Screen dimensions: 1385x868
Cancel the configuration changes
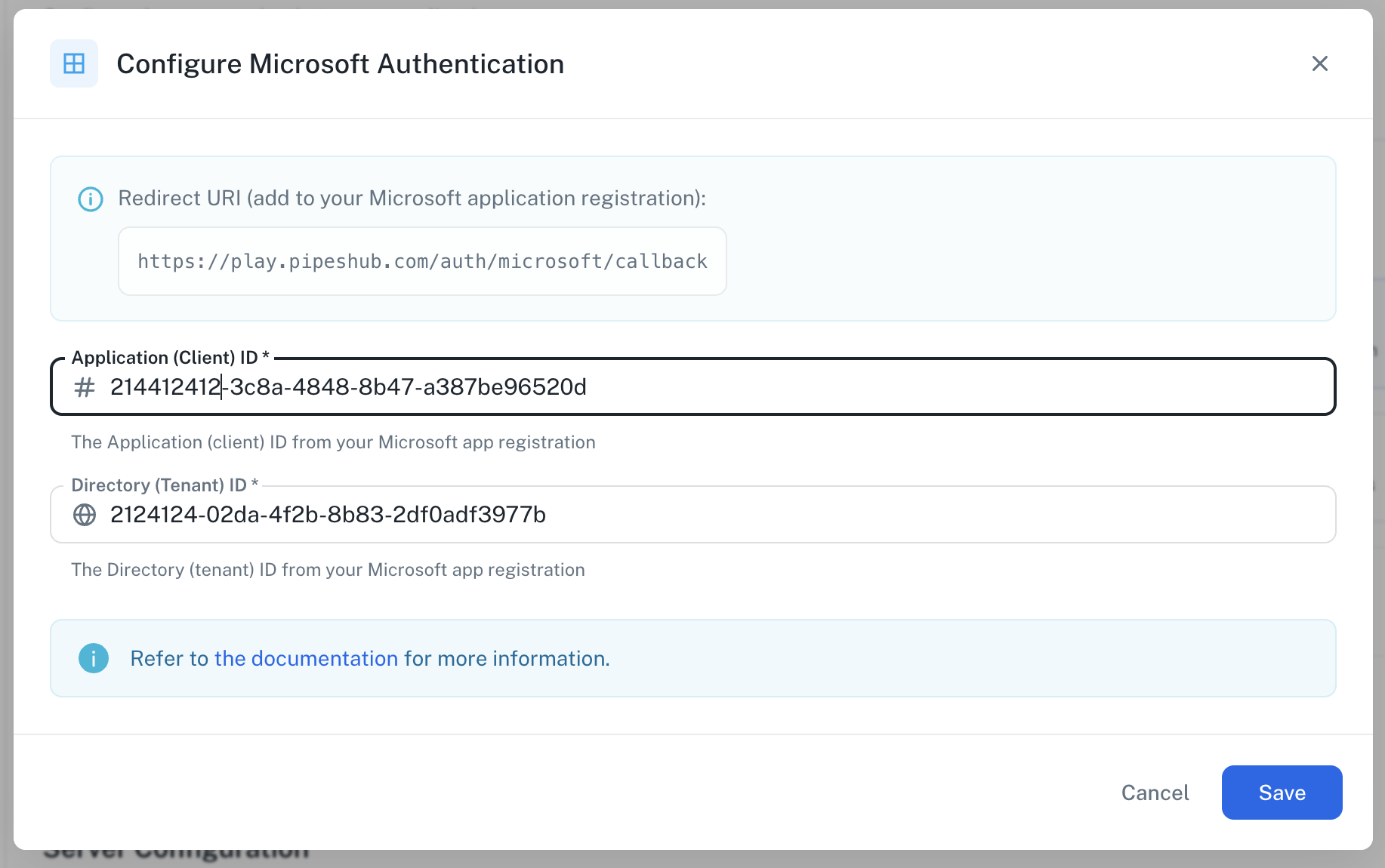pyautogui.click(x=1155, y=793)
